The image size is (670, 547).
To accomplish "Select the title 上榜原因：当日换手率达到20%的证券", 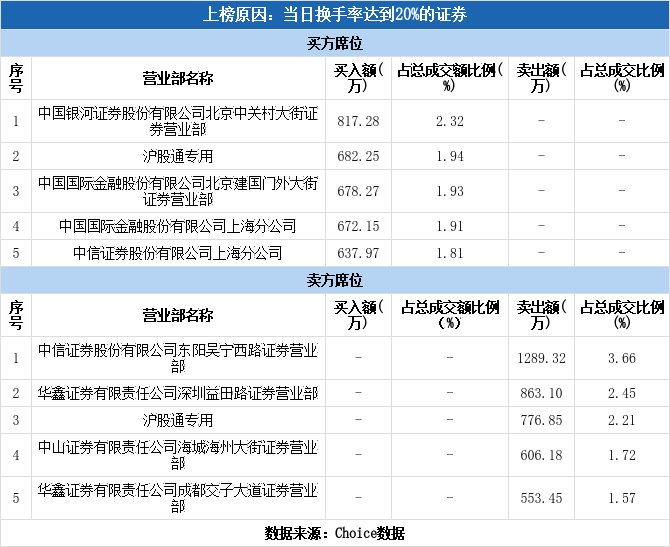I will click(x=335, y=15).
